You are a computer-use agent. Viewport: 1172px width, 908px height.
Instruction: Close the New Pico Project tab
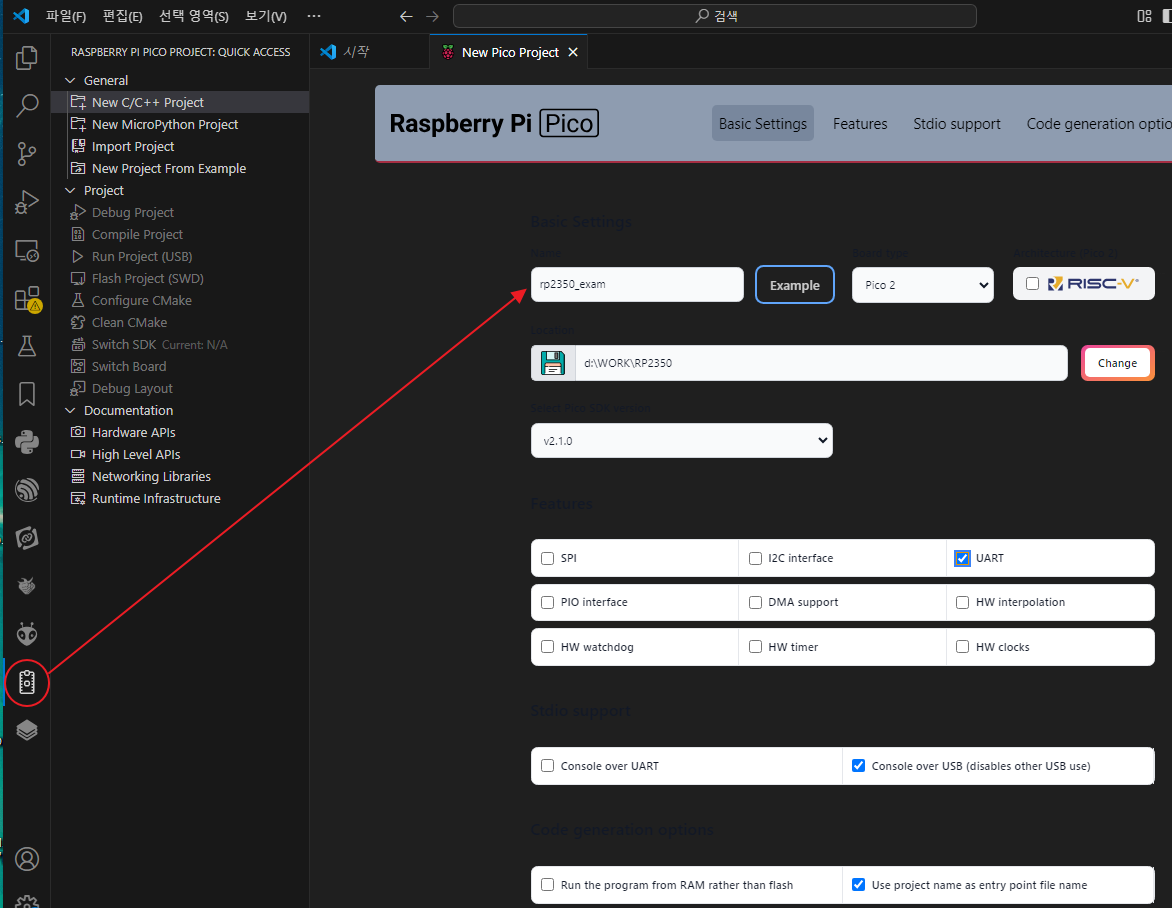tap(573, 52)
